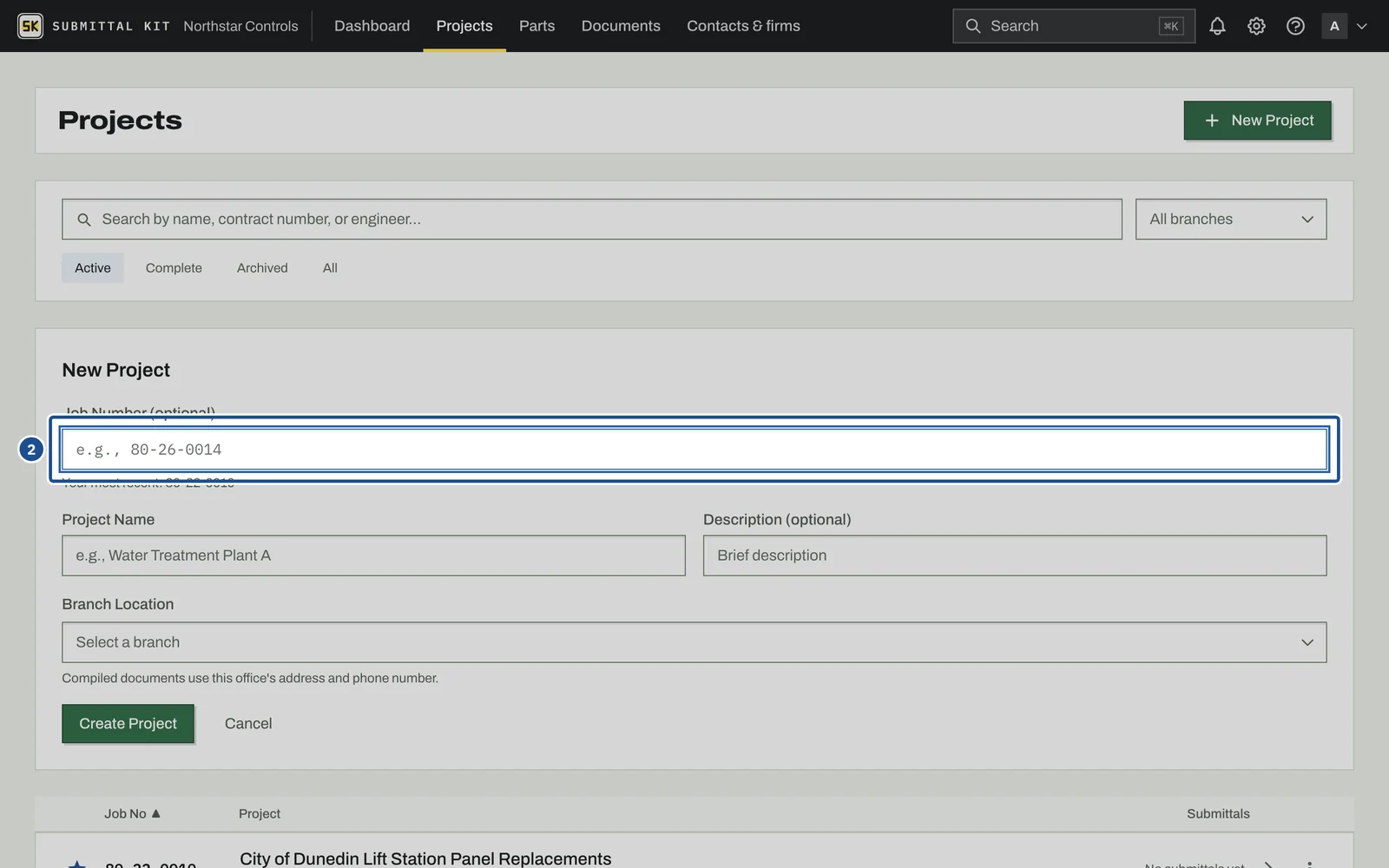Click the global Search box in header
The height and width of the screenshot is (868, 1389).
(x=1073, y=26)
